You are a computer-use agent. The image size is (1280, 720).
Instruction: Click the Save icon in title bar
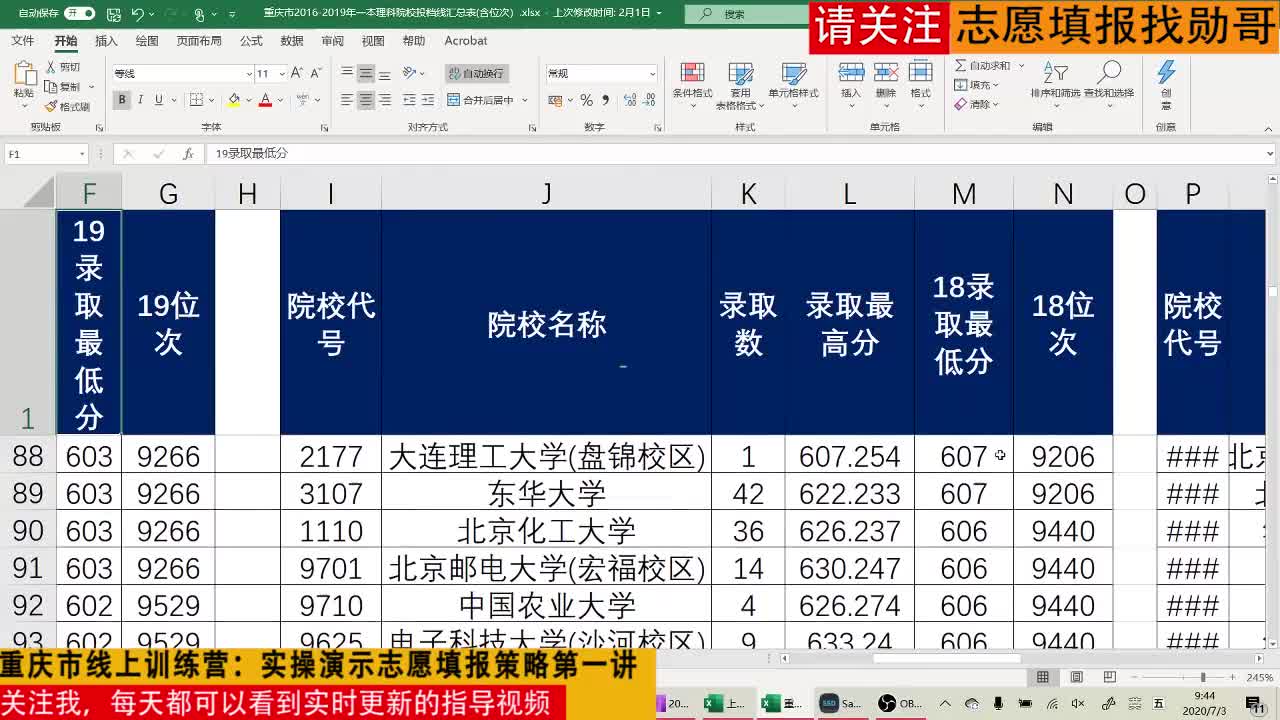[113, 13]
